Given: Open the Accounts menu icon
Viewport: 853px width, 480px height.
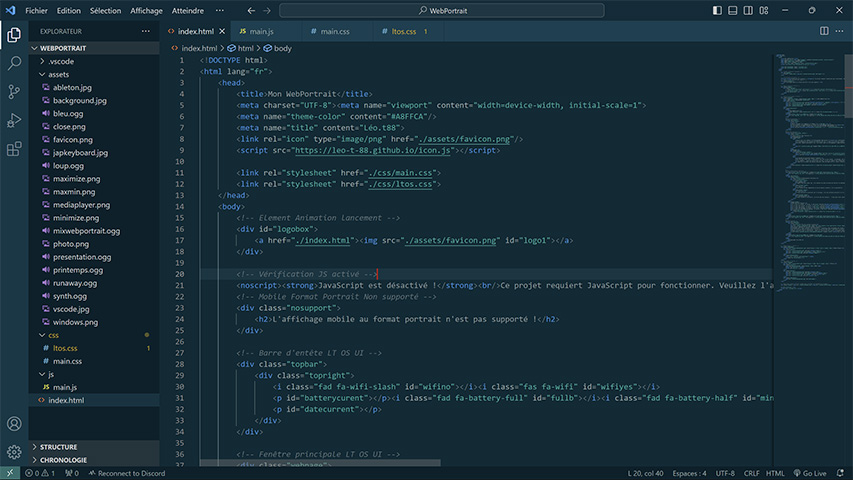Looking at the screenshot, I should point(14,425).
